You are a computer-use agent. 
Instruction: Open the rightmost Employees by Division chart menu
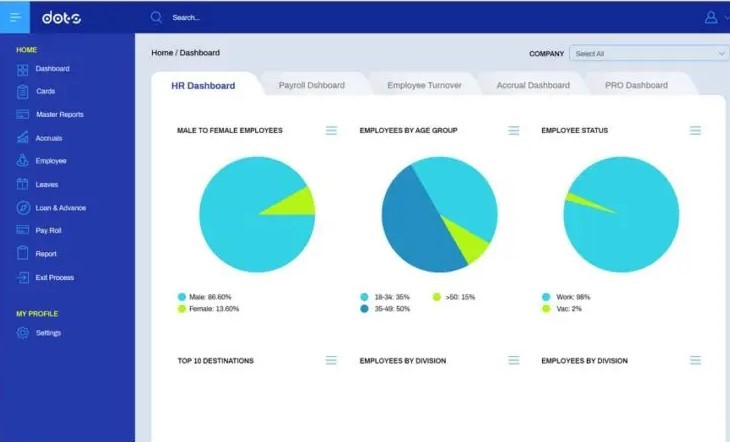695,360
